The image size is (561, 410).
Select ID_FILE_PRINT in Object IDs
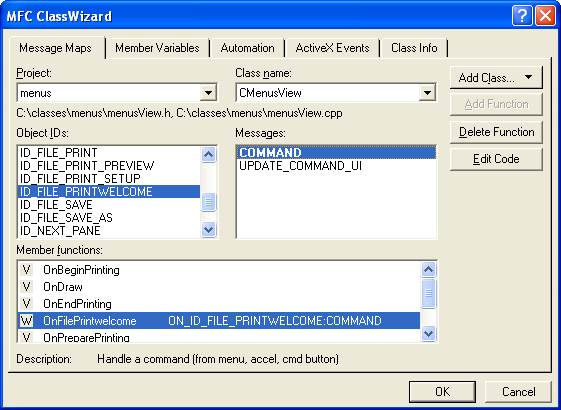pos(109,153)
